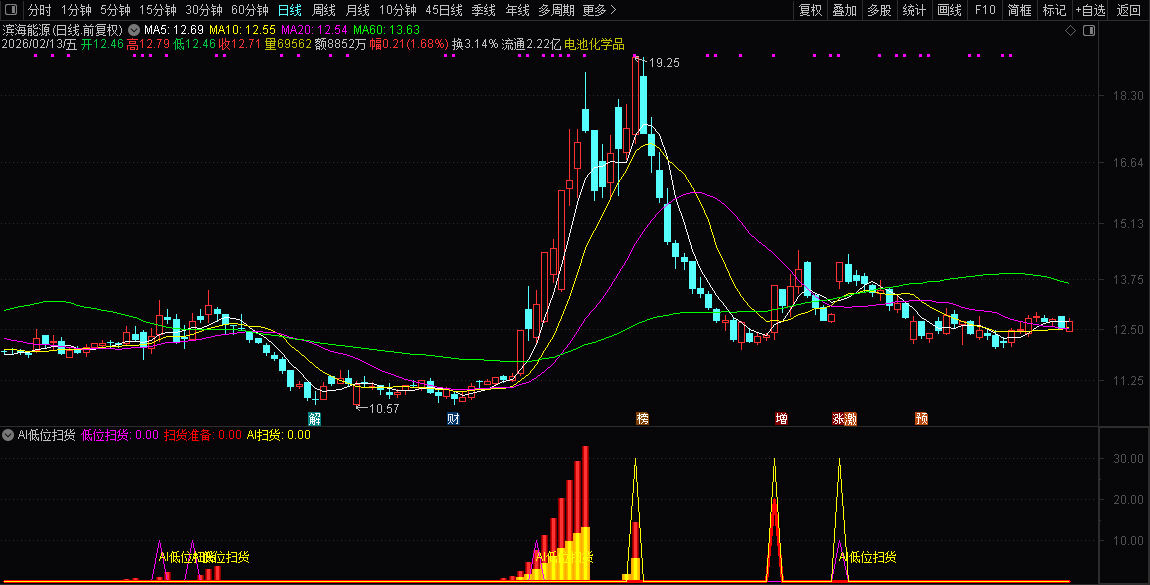Click the 复权 button
Viewport: 1150px width, 585px height.
click(x=810, y=10)
